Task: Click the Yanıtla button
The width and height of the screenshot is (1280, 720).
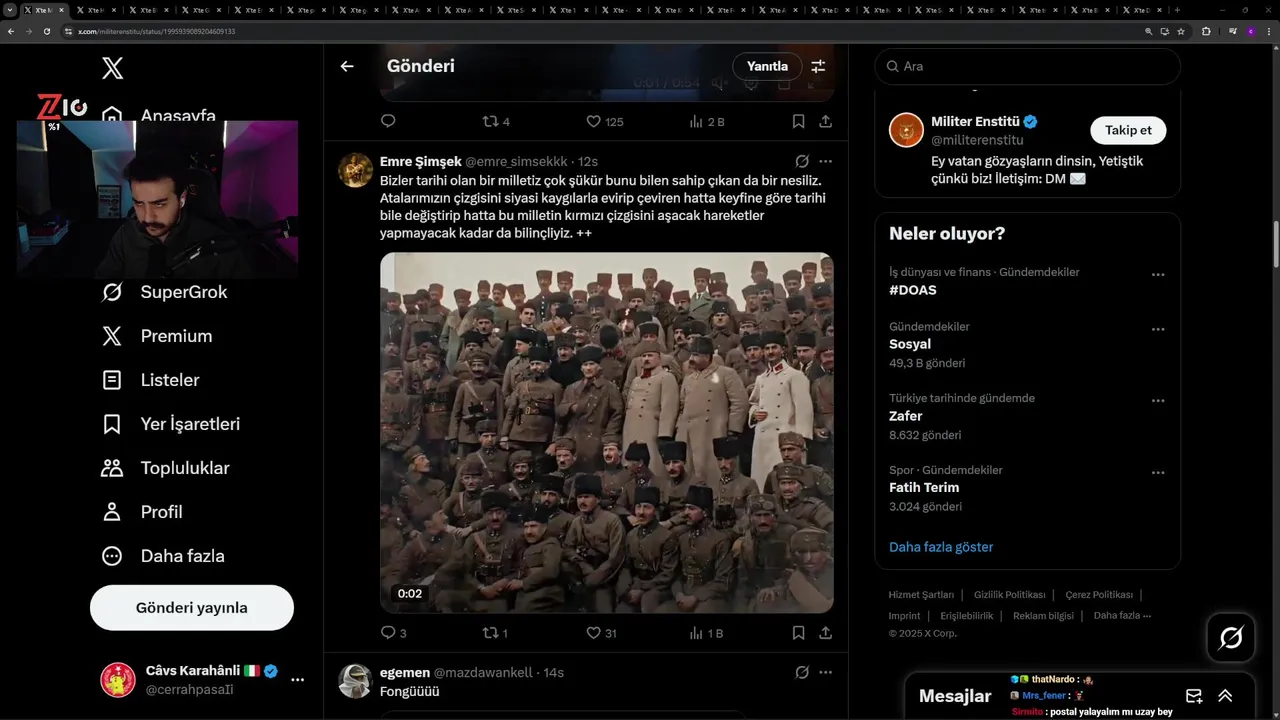Action: (767, 66)
